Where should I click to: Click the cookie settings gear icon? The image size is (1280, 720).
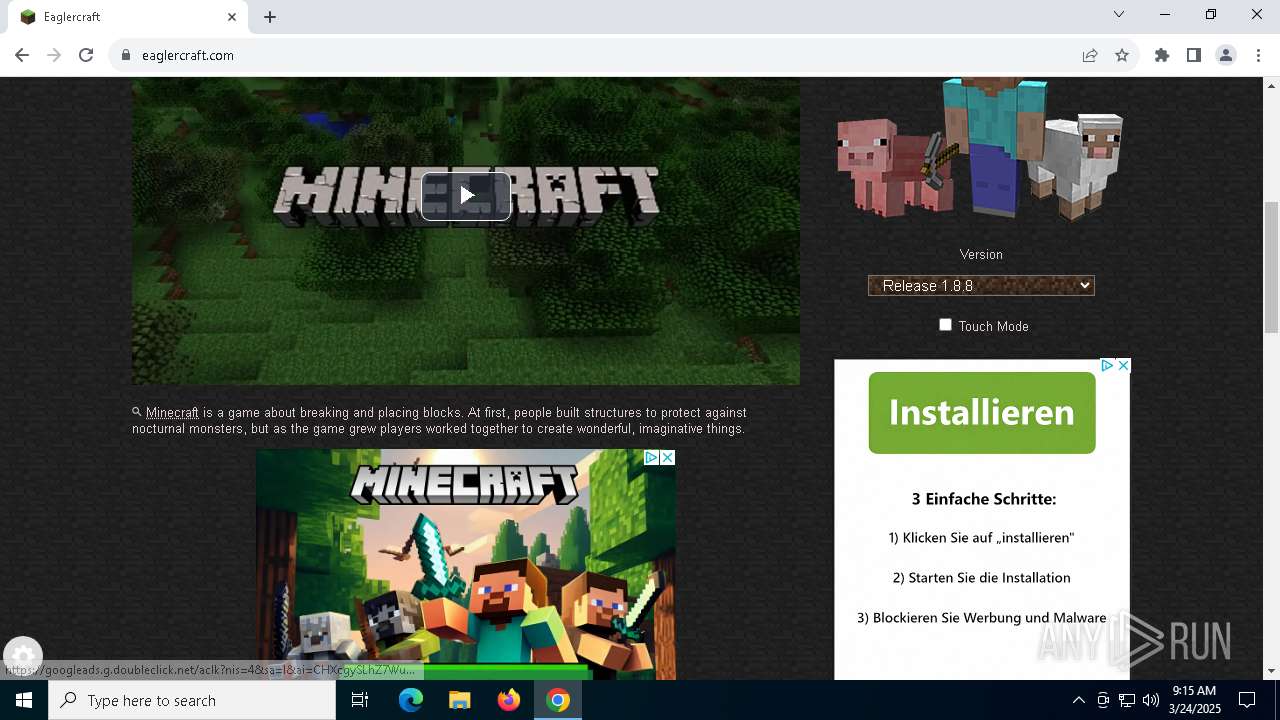pyautogui.click(x=23, y=657)
